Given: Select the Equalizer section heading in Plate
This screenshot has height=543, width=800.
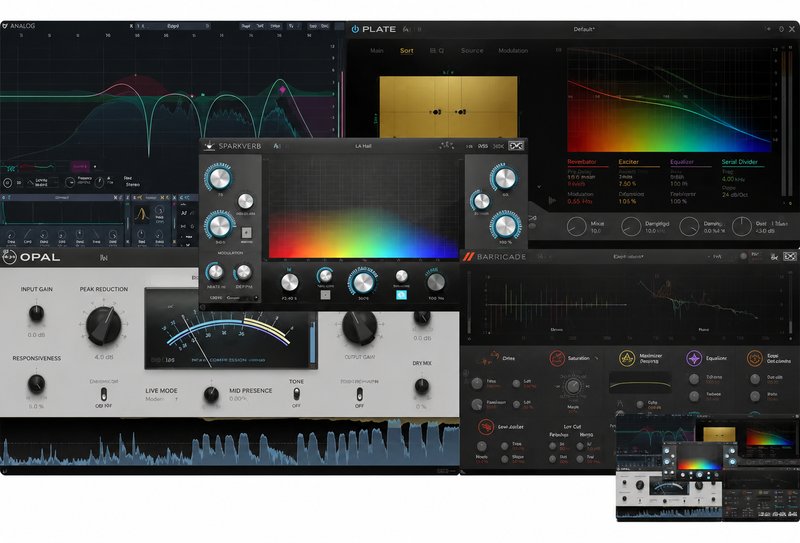Looking at the screenshot, I should coord(682,162).
